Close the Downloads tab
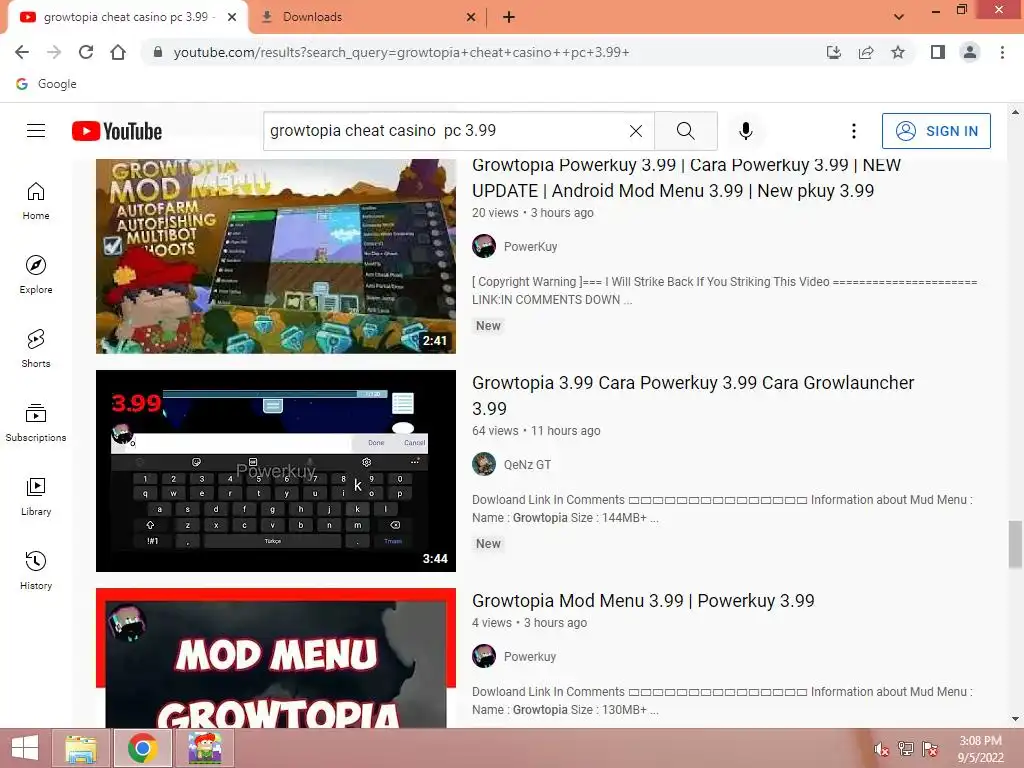The image size is (1024, 768). click(471, 17)
